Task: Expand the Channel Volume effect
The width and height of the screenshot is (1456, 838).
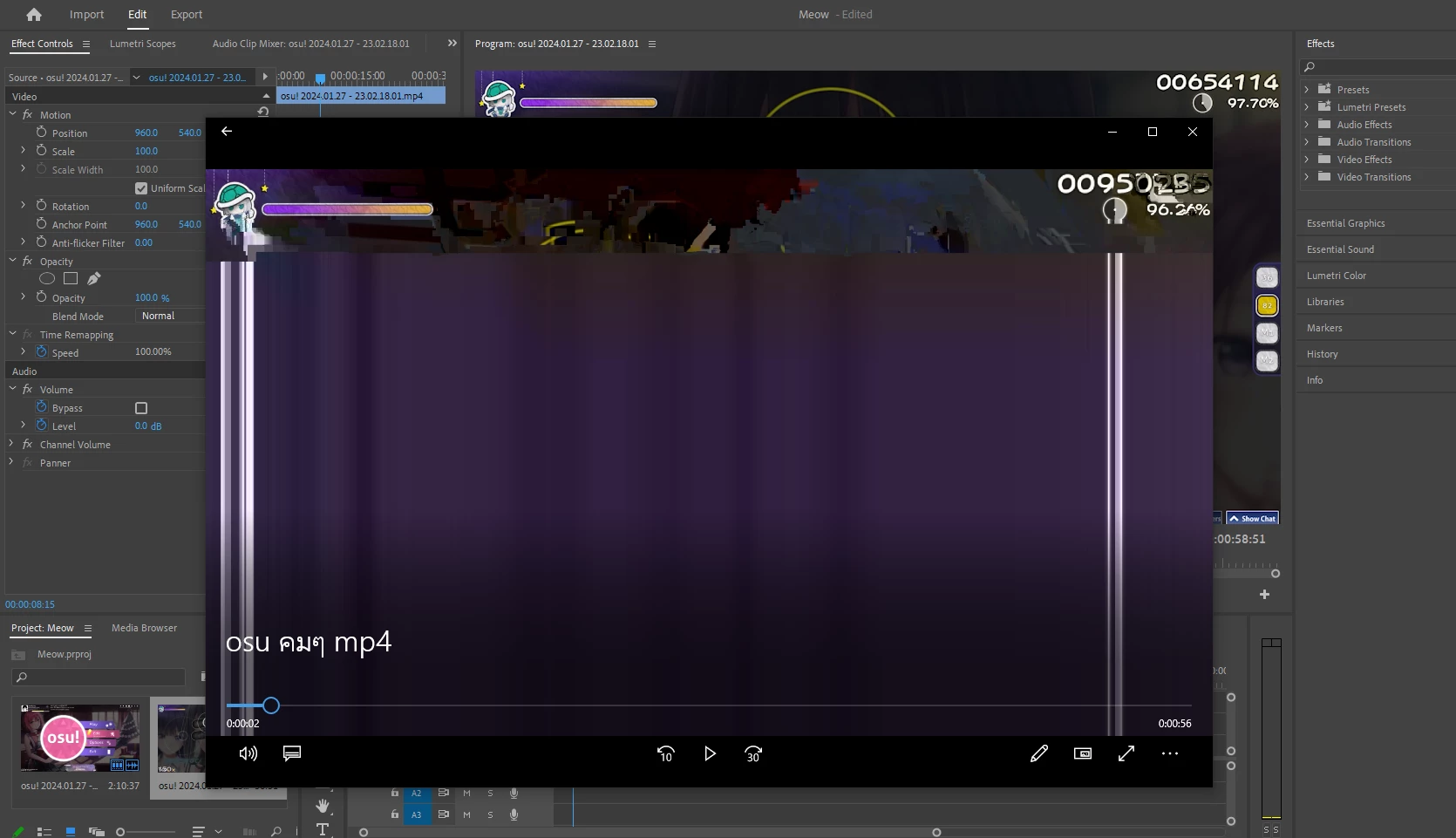Action: 11,444
